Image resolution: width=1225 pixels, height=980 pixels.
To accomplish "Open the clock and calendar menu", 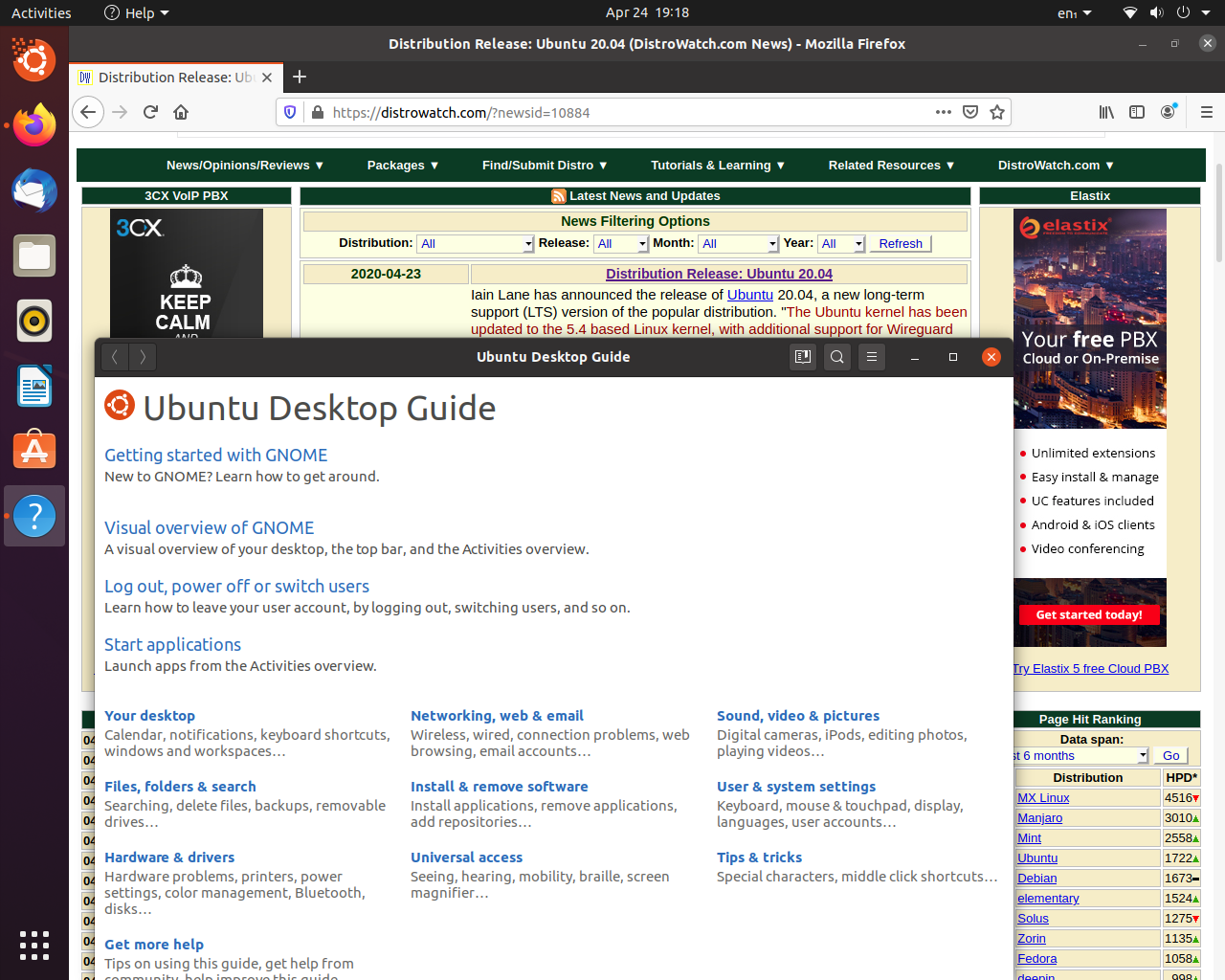I will [x=647, y=12].
